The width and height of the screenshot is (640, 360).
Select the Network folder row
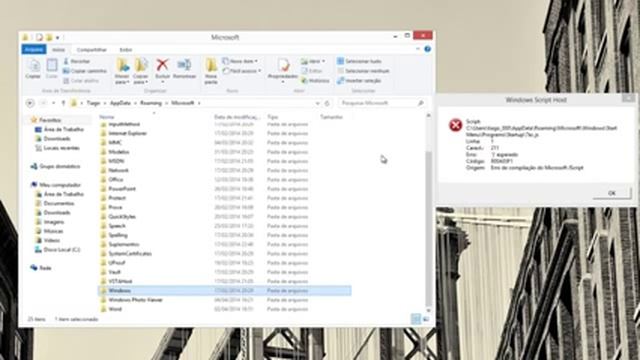tap(224, 170)
